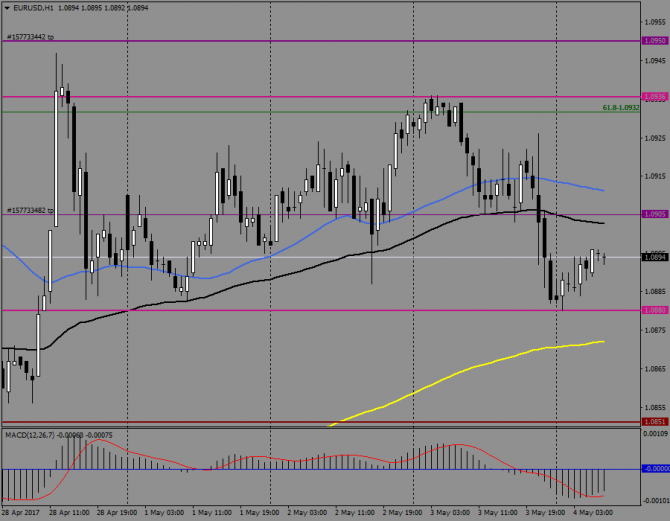
Task: Click the 1 May 19:00 time label
Action: click(x=260, y=512)
